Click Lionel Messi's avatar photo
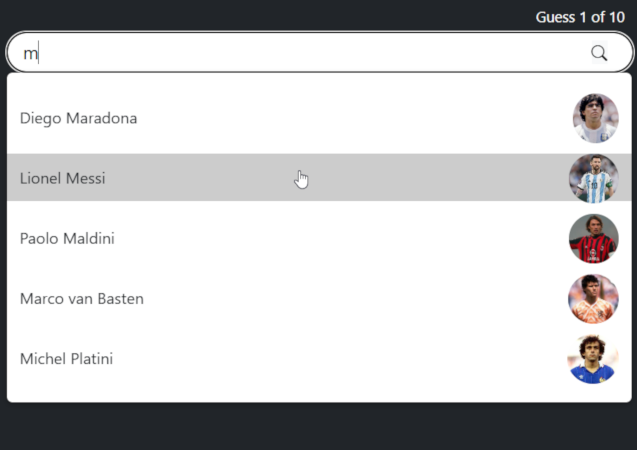Screen dimensions: 637x450 click(x=594, y=178)
